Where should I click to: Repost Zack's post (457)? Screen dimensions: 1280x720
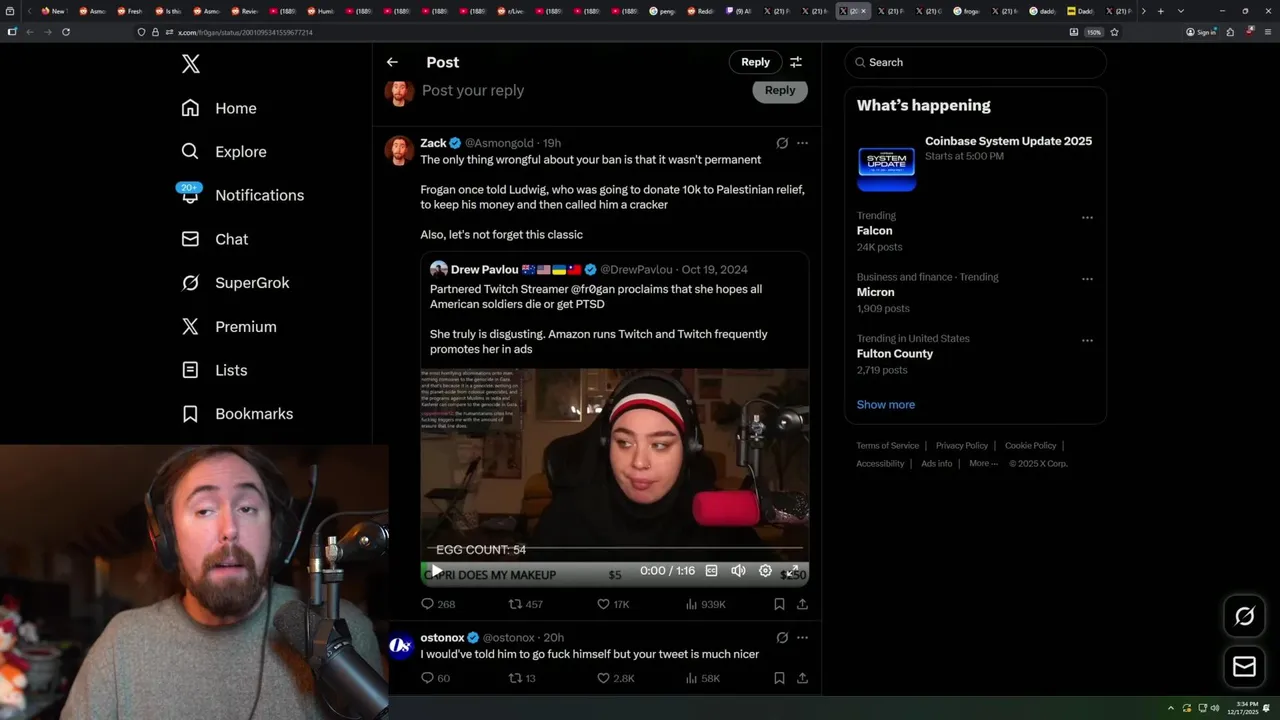(x=526, y=604)
